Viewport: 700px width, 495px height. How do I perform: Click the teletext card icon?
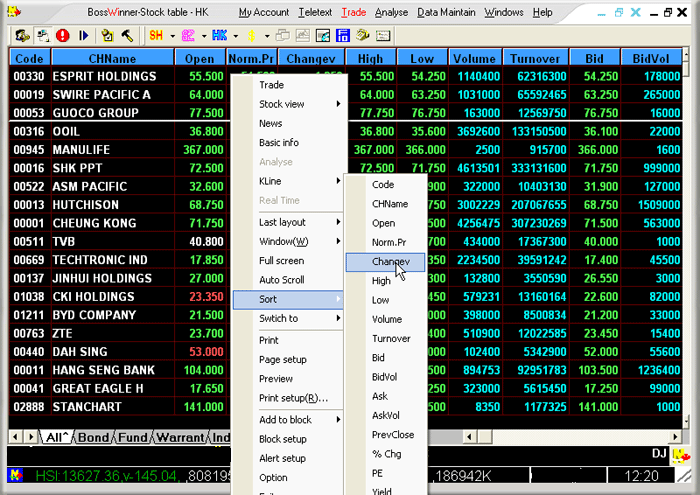383,35
